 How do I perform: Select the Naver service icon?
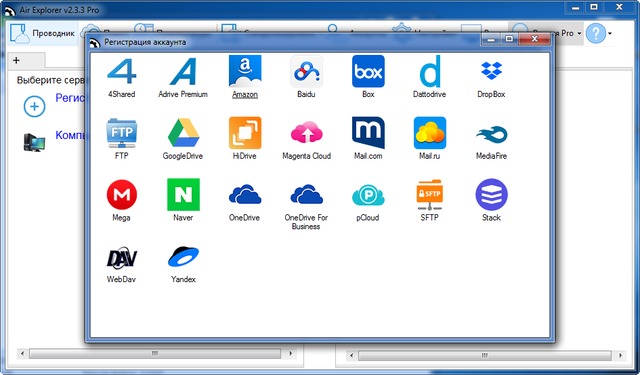(x=183, y=195)
